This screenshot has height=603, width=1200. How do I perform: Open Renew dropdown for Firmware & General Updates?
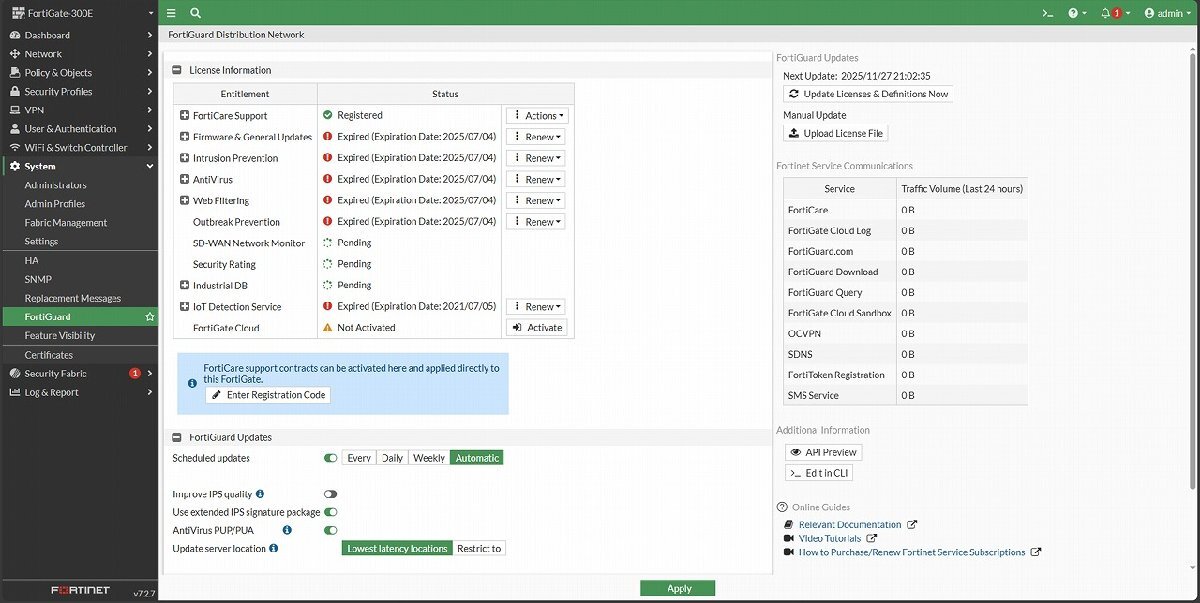[x=537, y=137]
